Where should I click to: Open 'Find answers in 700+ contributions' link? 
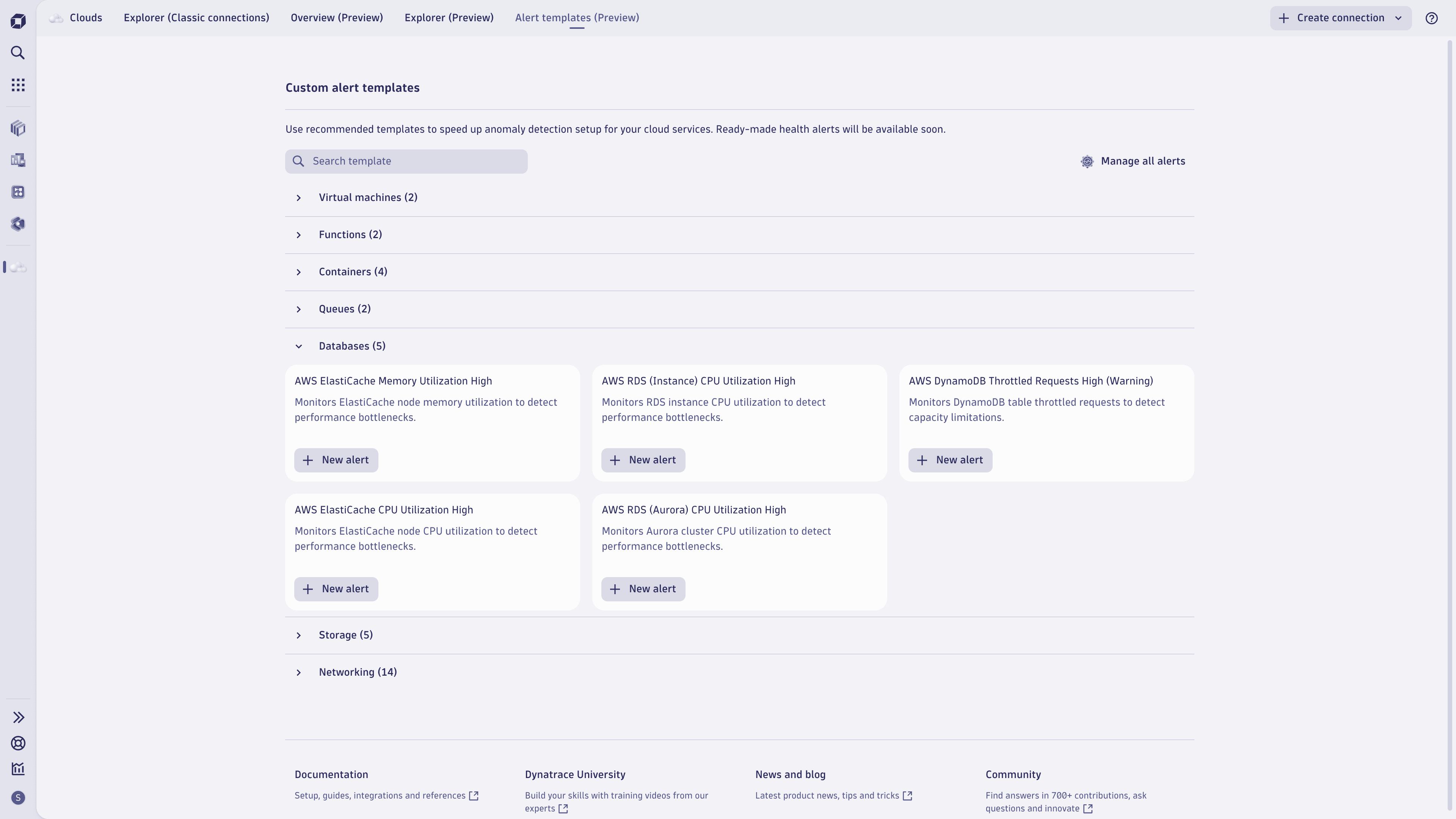point(1066,802)
